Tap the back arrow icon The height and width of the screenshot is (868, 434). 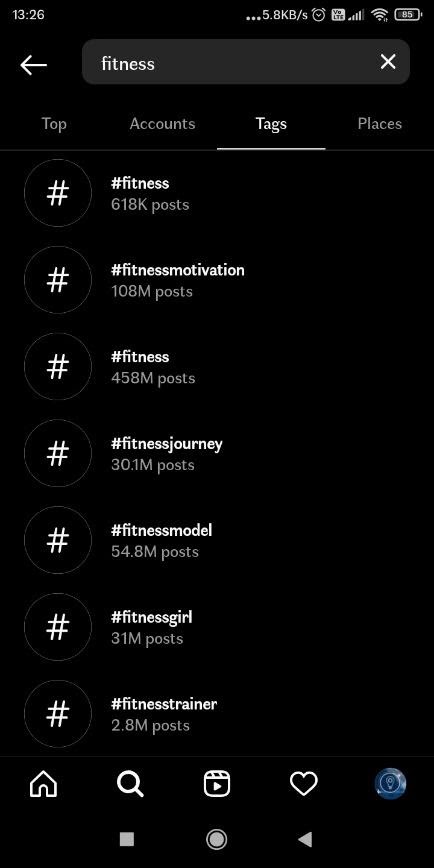(x=33, y=65)
